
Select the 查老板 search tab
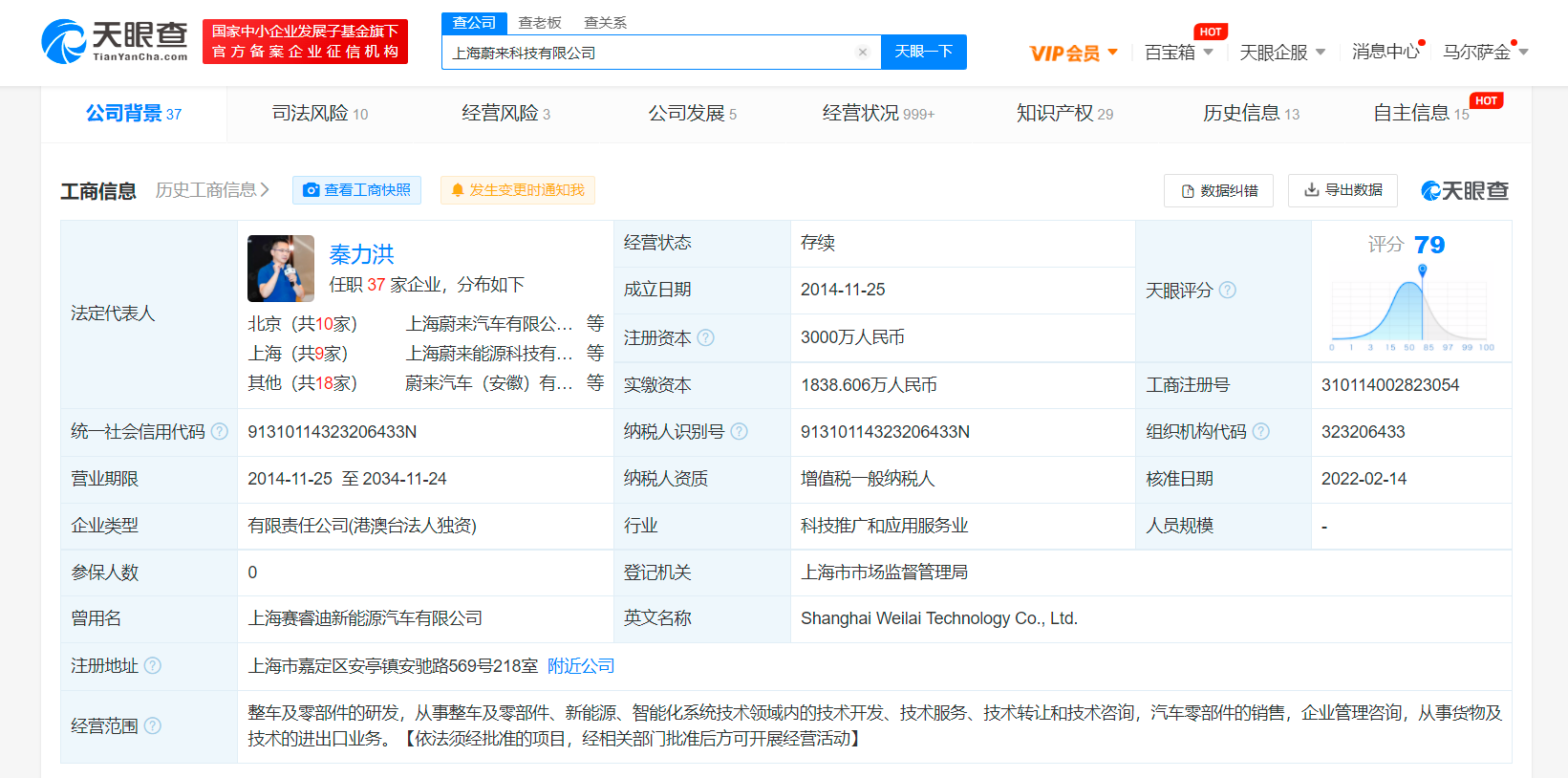pyautogui.click(x=540, y=23)
